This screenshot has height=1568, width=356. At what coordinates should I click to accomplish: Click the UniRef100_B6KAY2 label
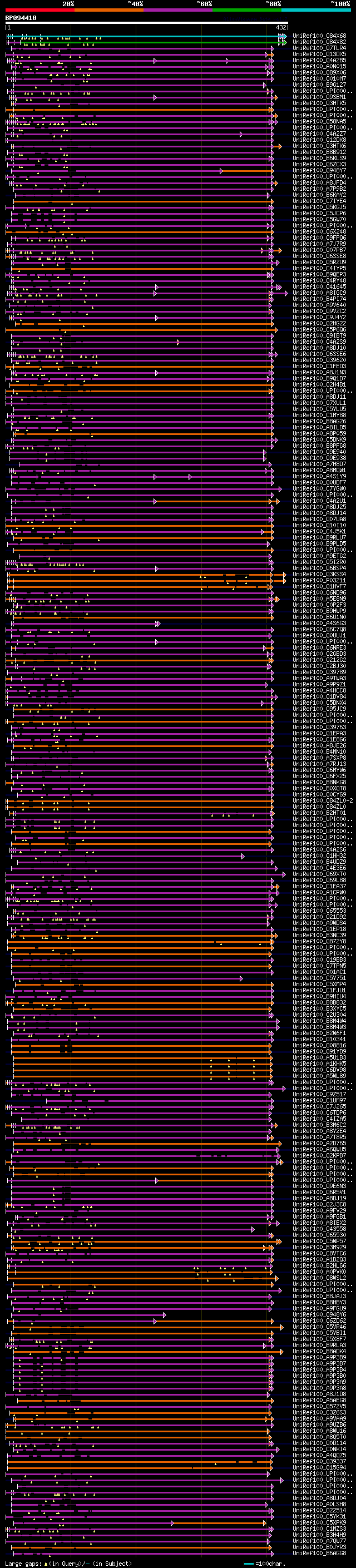click(x=319, y=195)
